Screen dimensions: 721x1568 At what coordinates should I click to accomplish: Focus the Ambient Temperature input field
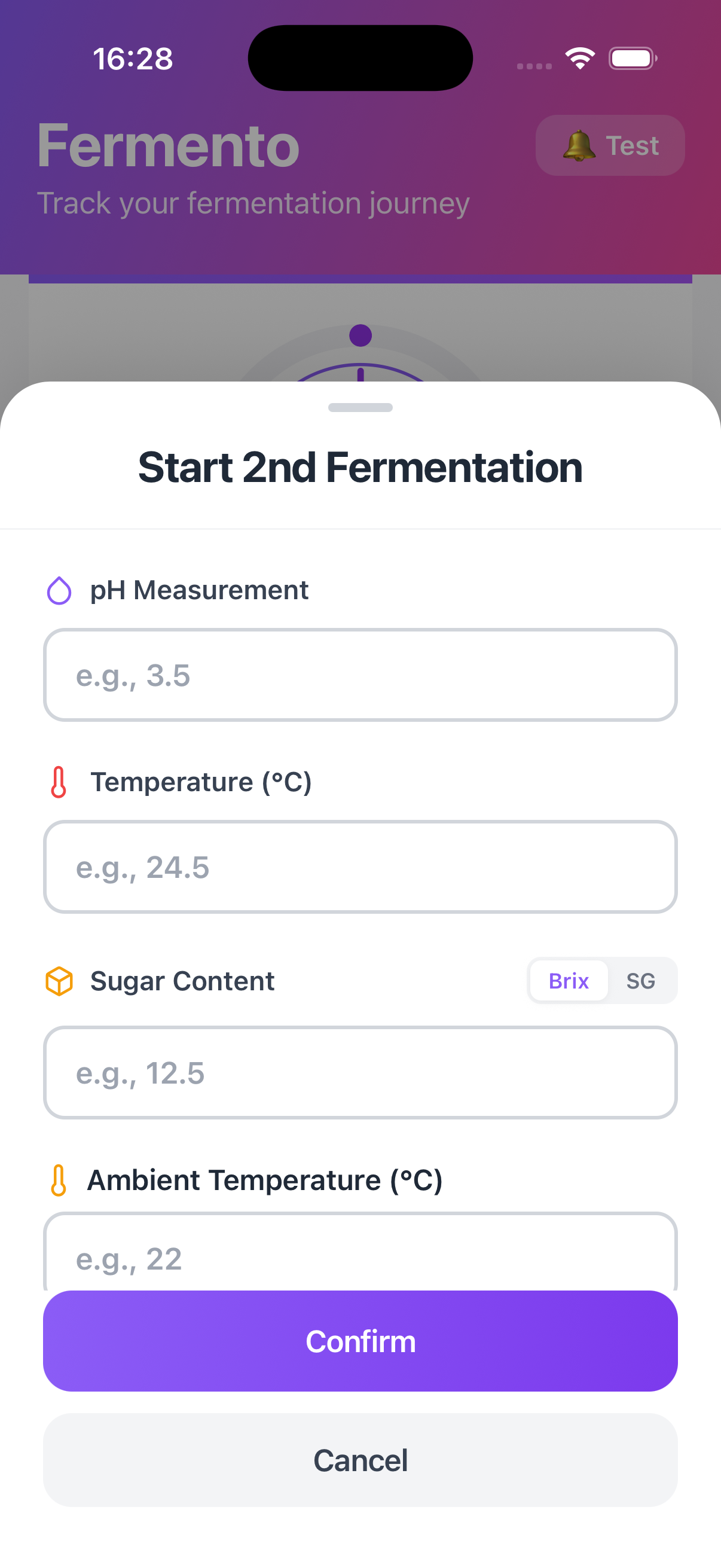click(x=360, y=1256)
